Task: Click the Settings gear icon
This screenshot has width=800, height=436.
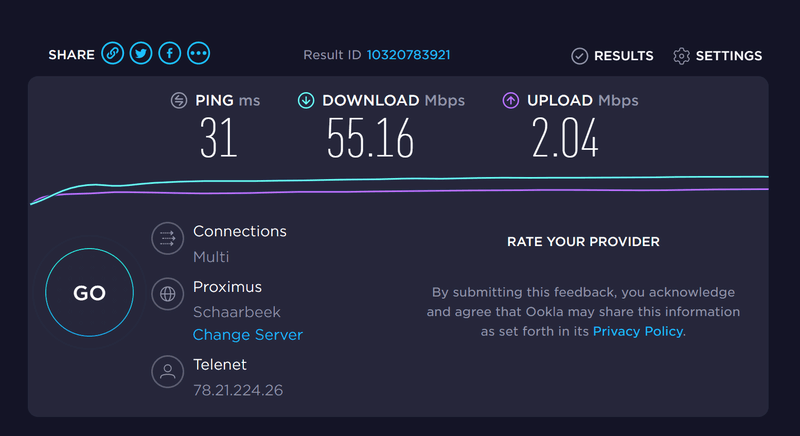Action: coord(681,56)
